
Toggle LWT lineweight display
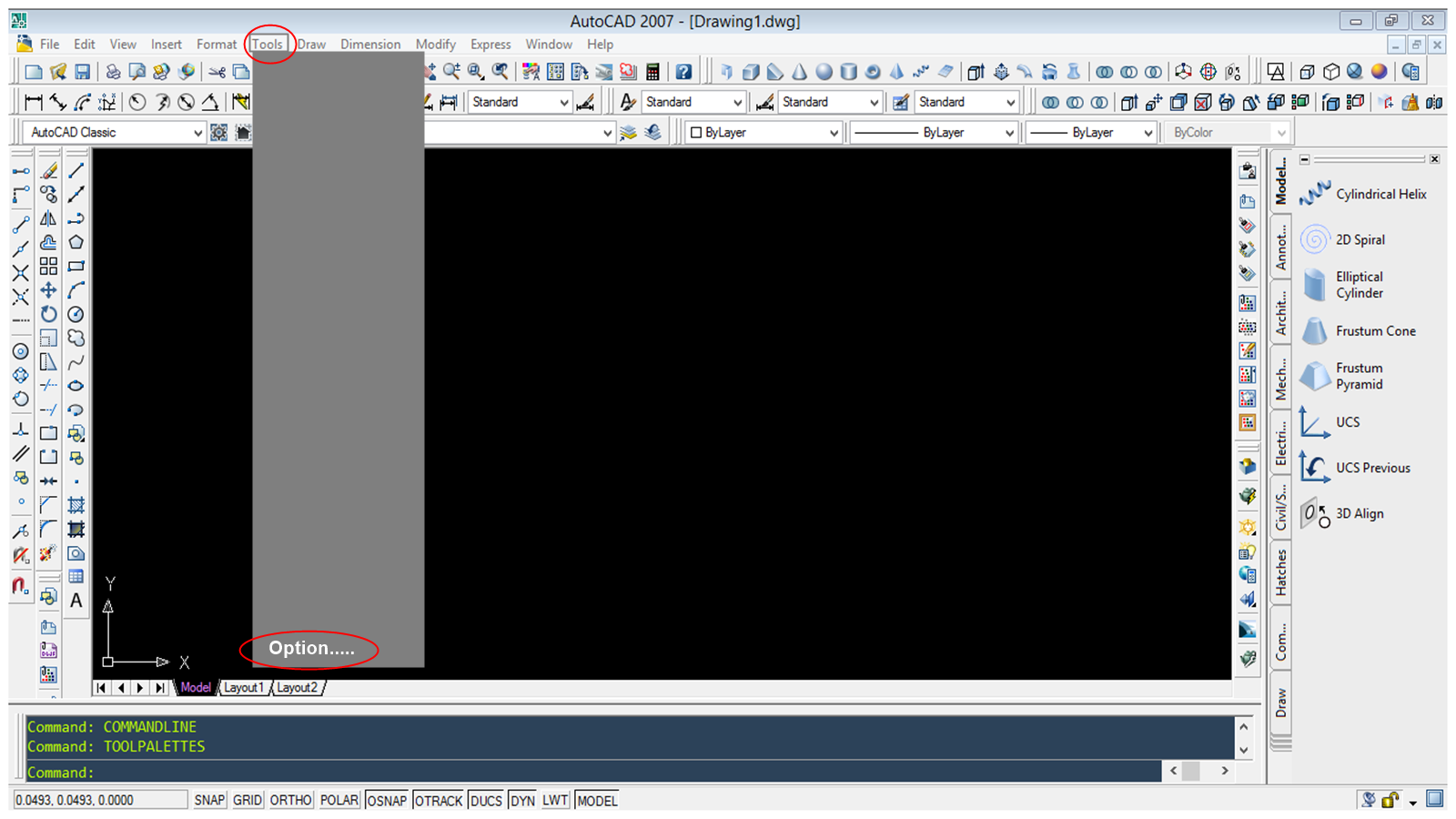[555, 800]
